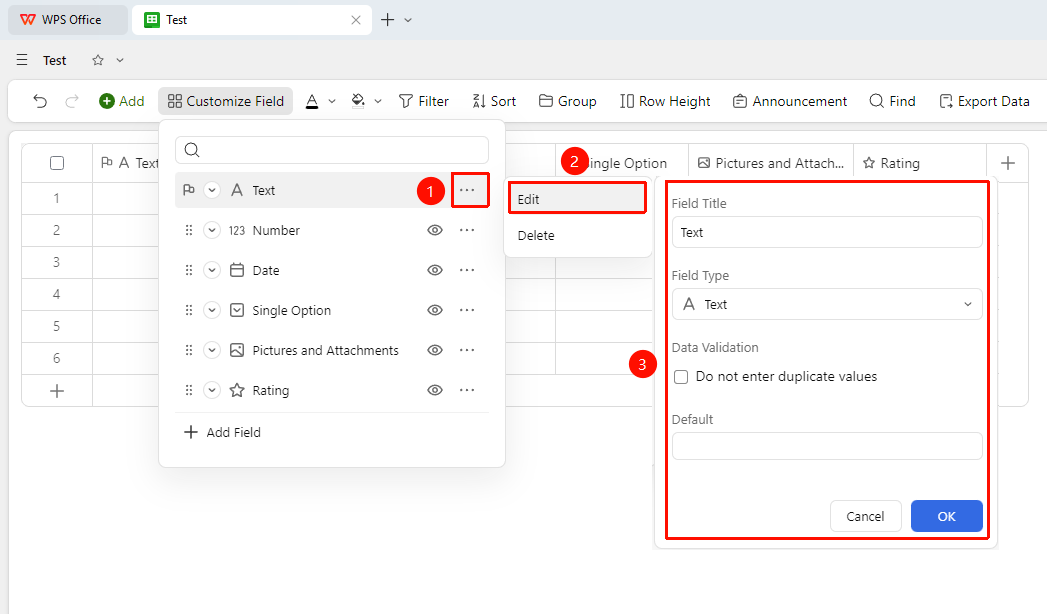Expand the font color dropdown arrow

tap(332, 101)
